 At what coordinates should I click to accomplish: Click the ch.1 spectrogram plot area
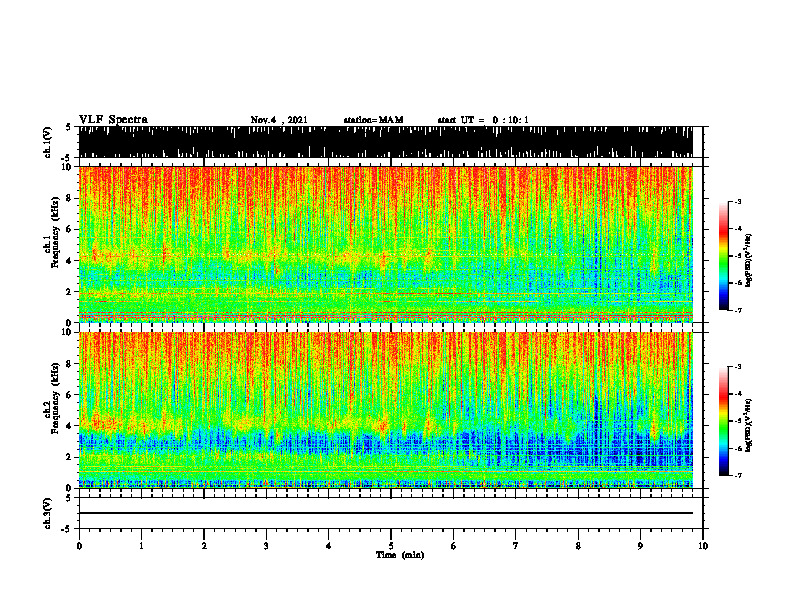386,244
